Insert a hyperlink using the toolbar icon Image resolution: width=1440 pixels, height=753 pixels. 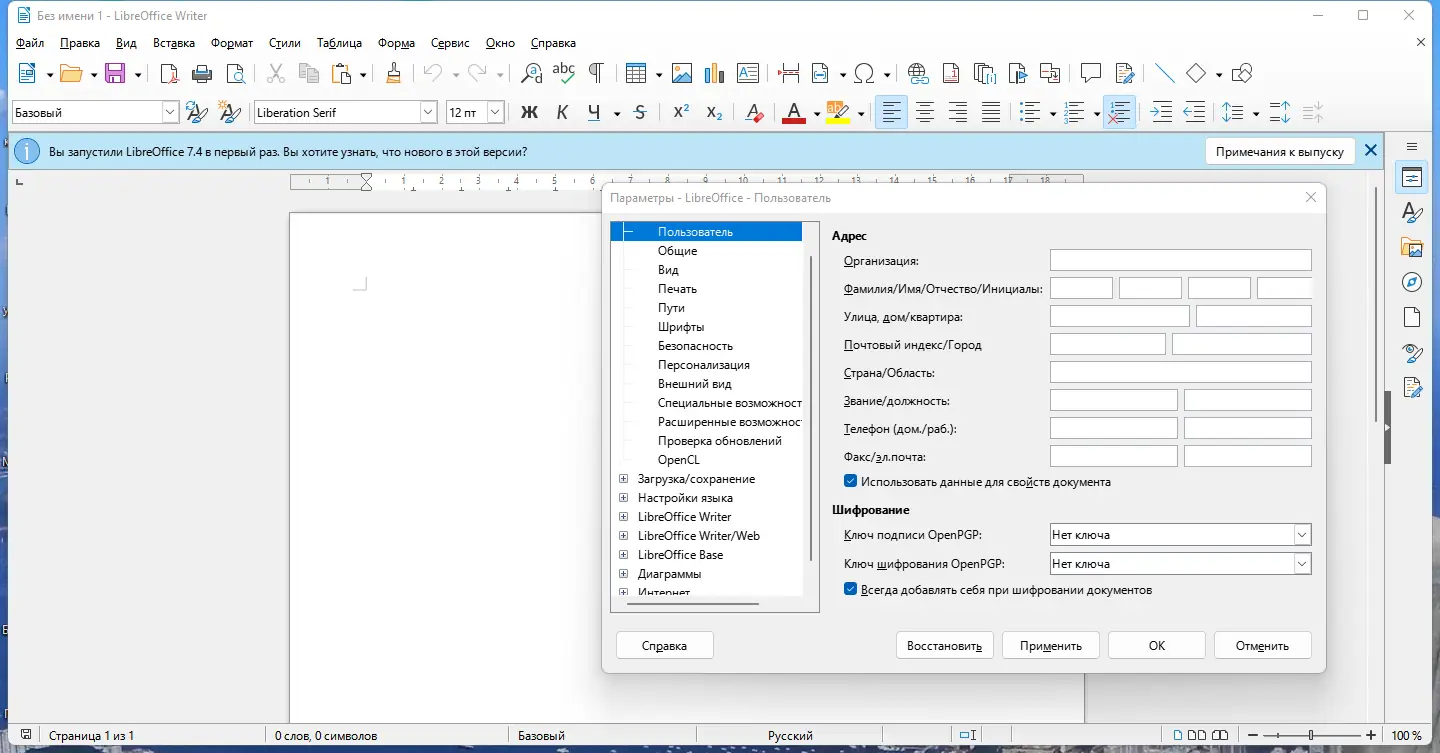coord(918,73)
